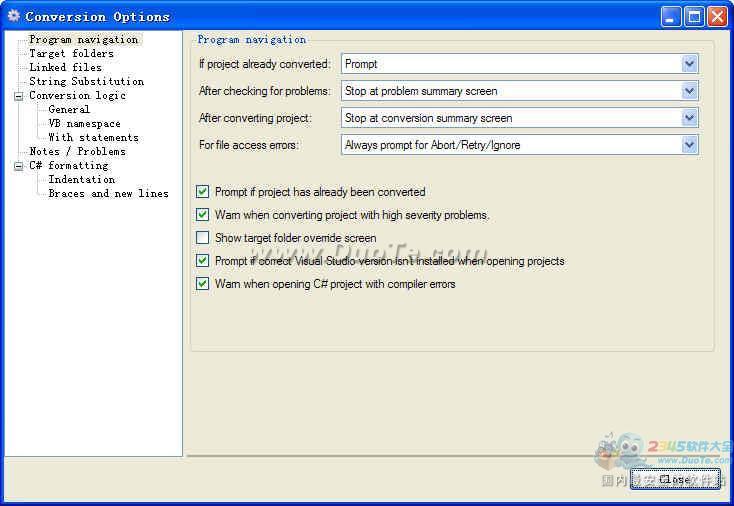Viewport: 734px width, 506px height.
Task: Toggle the Visual Studio version prompt checkbox
Action: (202, 261)
